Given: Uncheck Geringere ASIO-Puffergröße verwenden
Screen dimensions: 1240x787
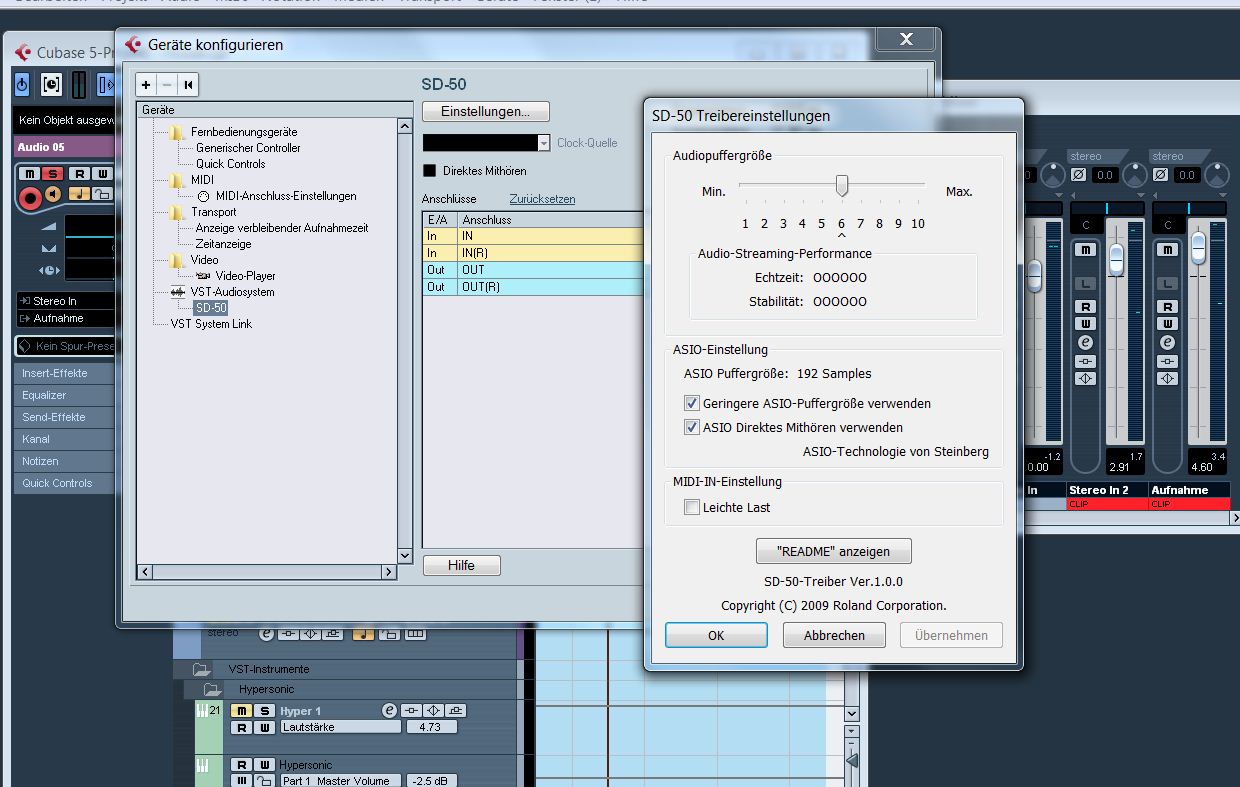Looking at the screenshot, I should pos(691,403).
